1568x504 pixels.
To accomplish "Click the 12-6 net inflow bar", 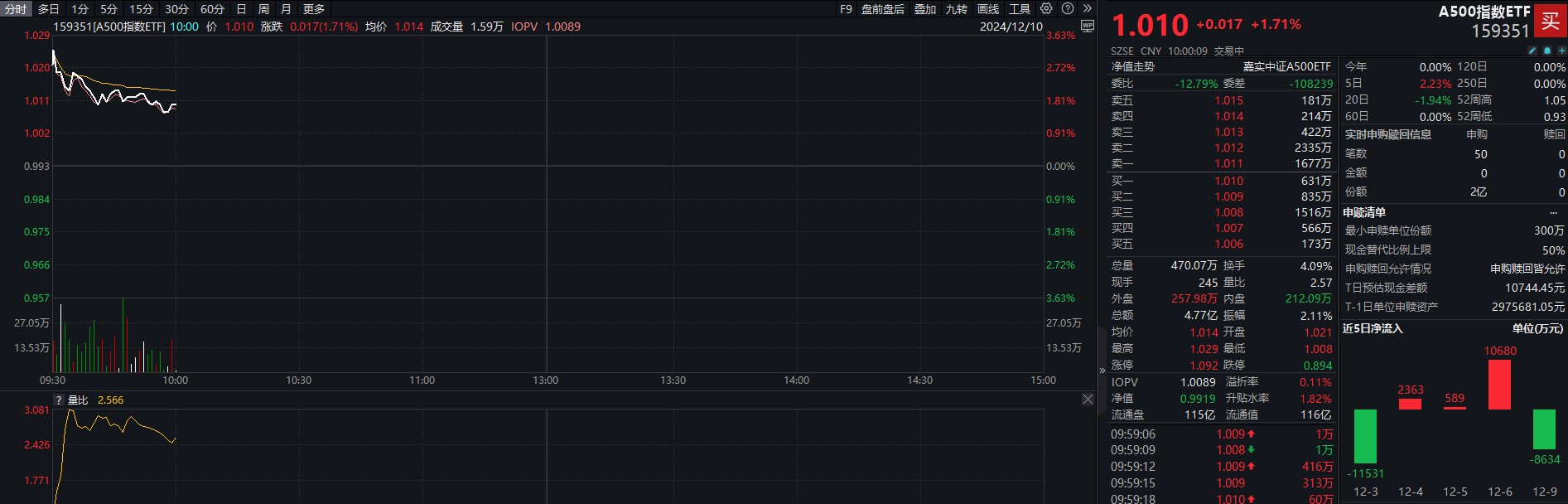I will click(1499, 385).
